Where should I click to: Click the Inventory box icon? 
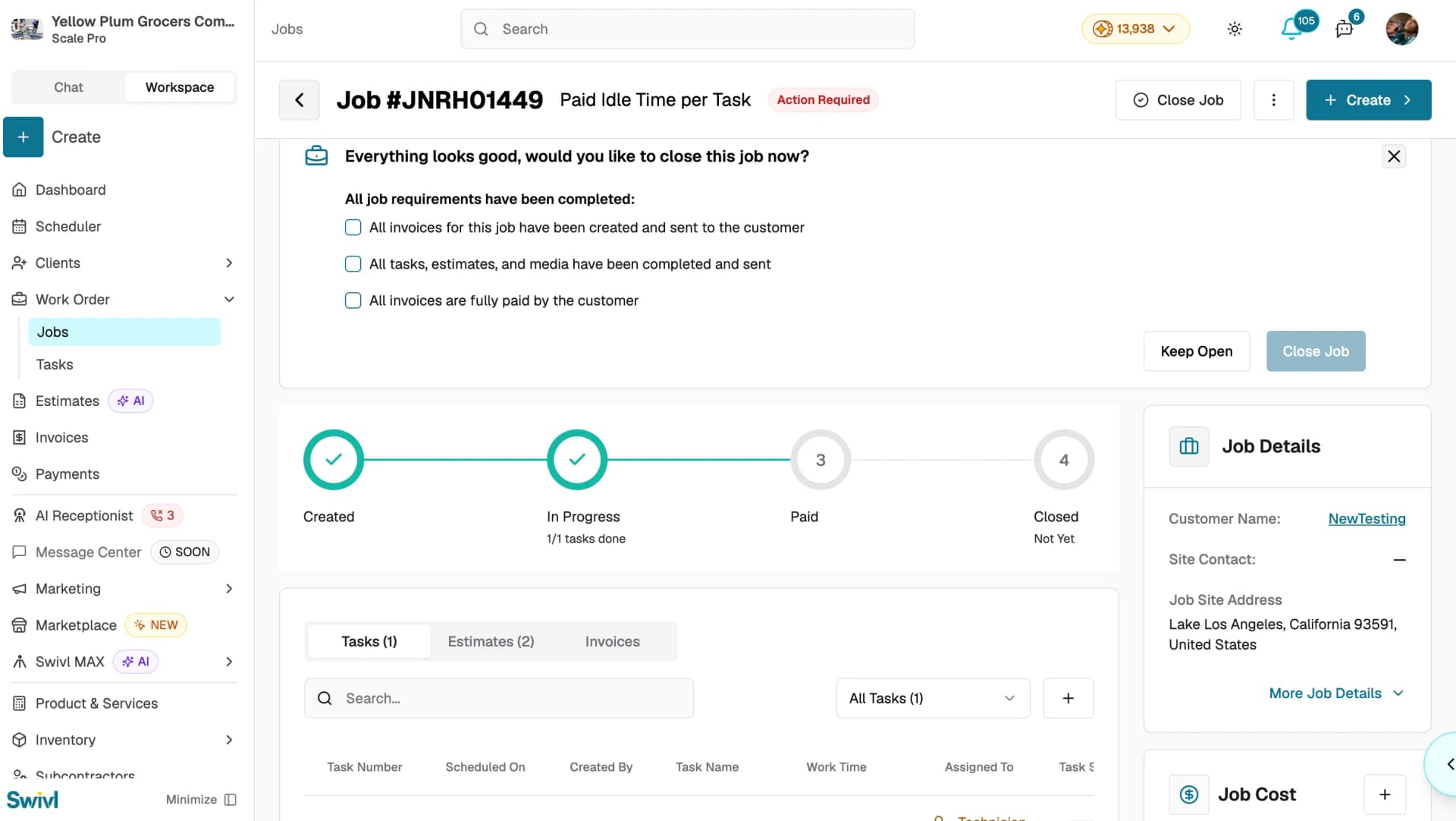[x=20, y=740]
